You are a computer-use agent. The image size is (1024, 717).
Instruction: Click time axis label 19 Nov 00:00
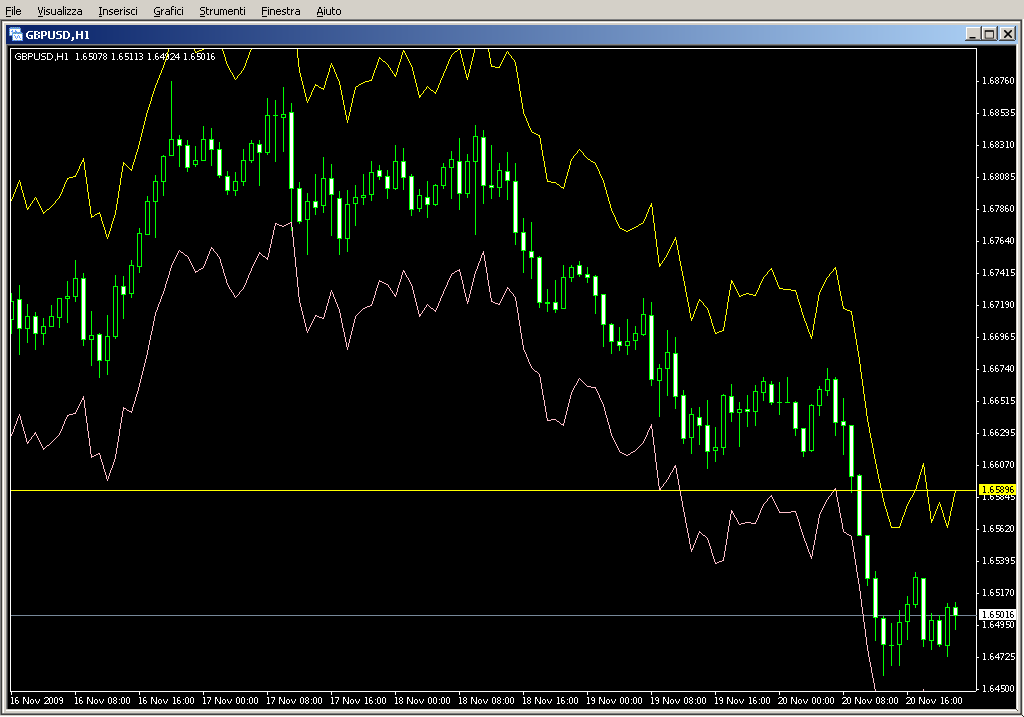[x=614, y=701]
